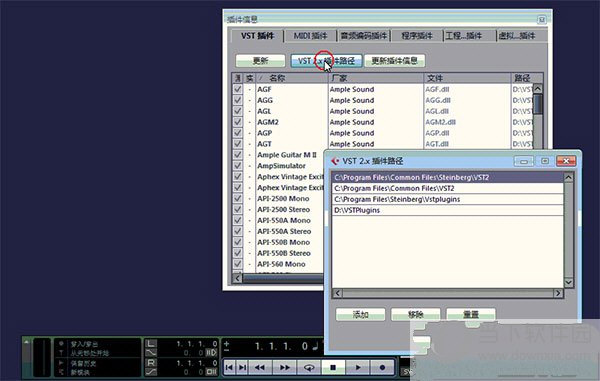The height and width of the screenshot is (381, 600).
Task: Click the Stop transport button
Action: coord(333,367)
